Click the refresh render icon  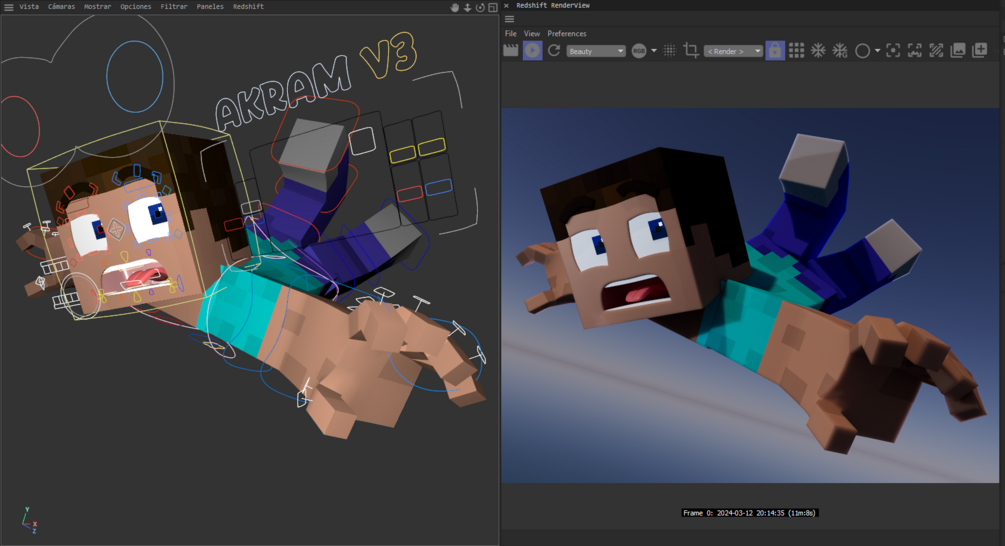pos(554,51)
